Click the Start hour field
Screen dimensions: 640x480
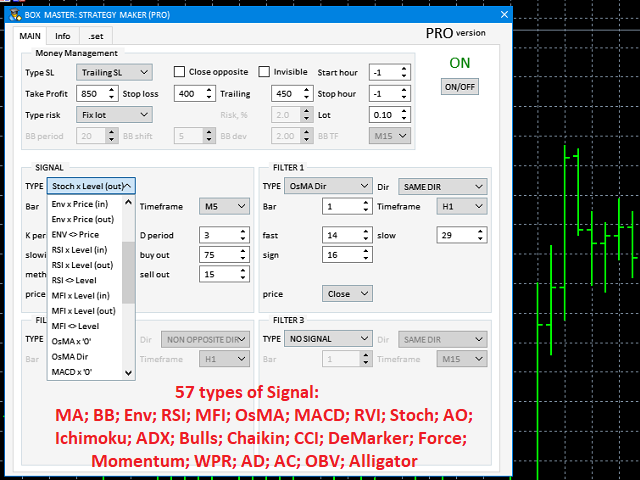pyautogui.click(x=384, y=73)
